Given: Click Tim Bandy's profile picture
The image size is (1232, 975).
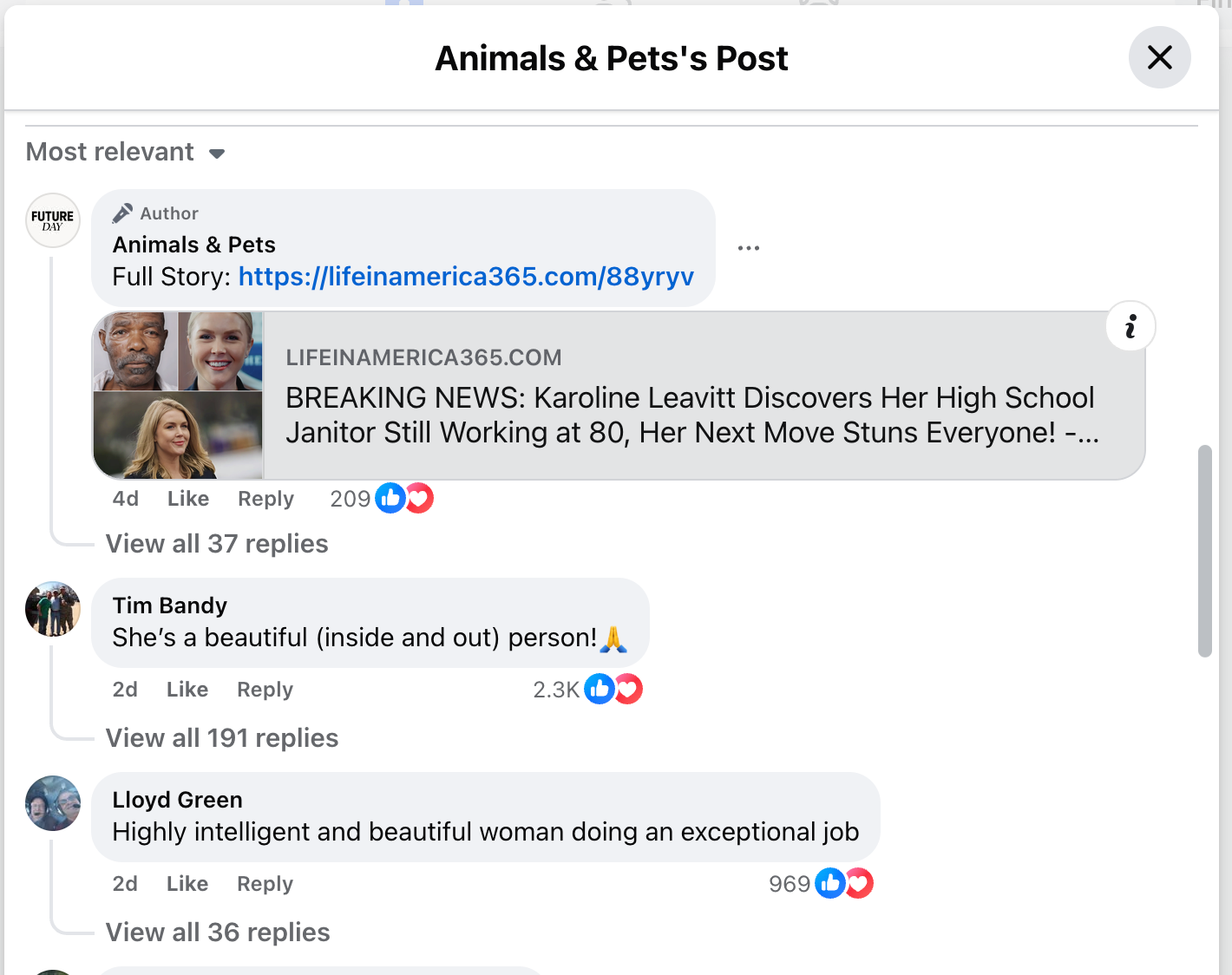Looking at the screenshot, I should [53, 609].
